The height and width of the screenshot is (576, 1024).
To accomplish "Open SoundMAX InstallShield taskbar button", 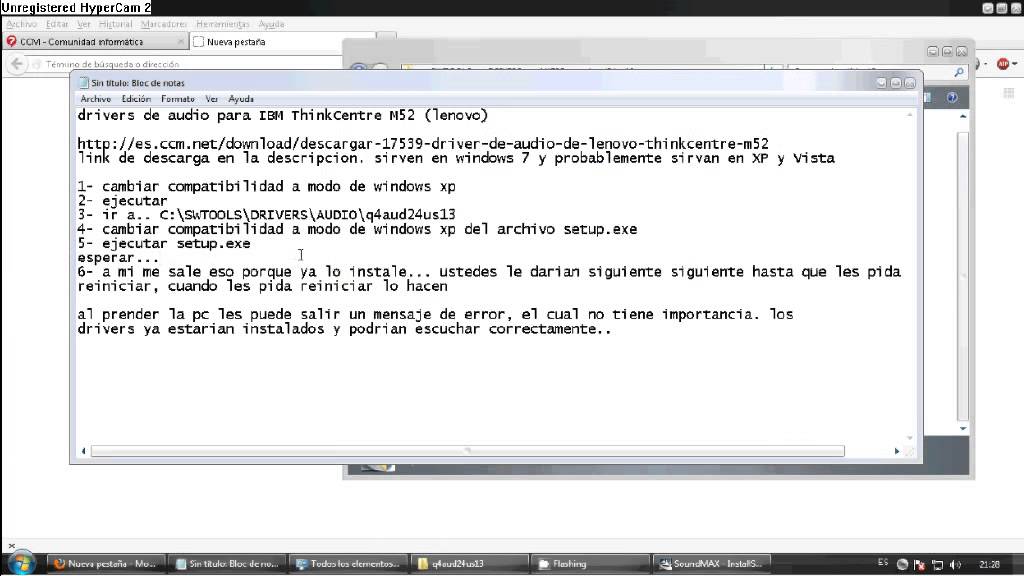I will pyautogui.click(x=712, y=564).
